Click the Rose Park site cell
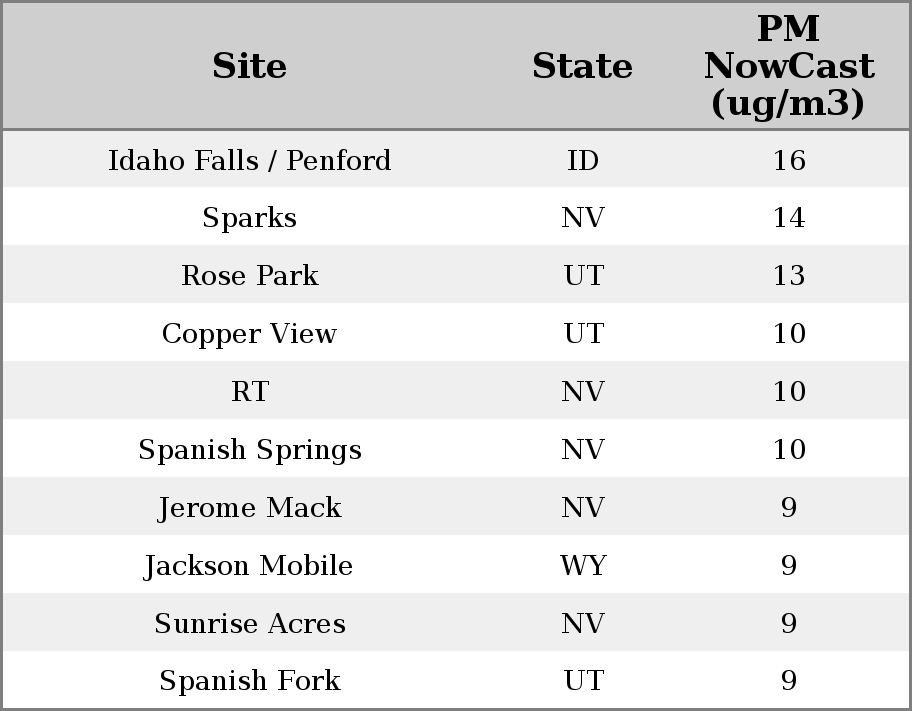This screenshot has width=912, height=711. coord(249,276)
